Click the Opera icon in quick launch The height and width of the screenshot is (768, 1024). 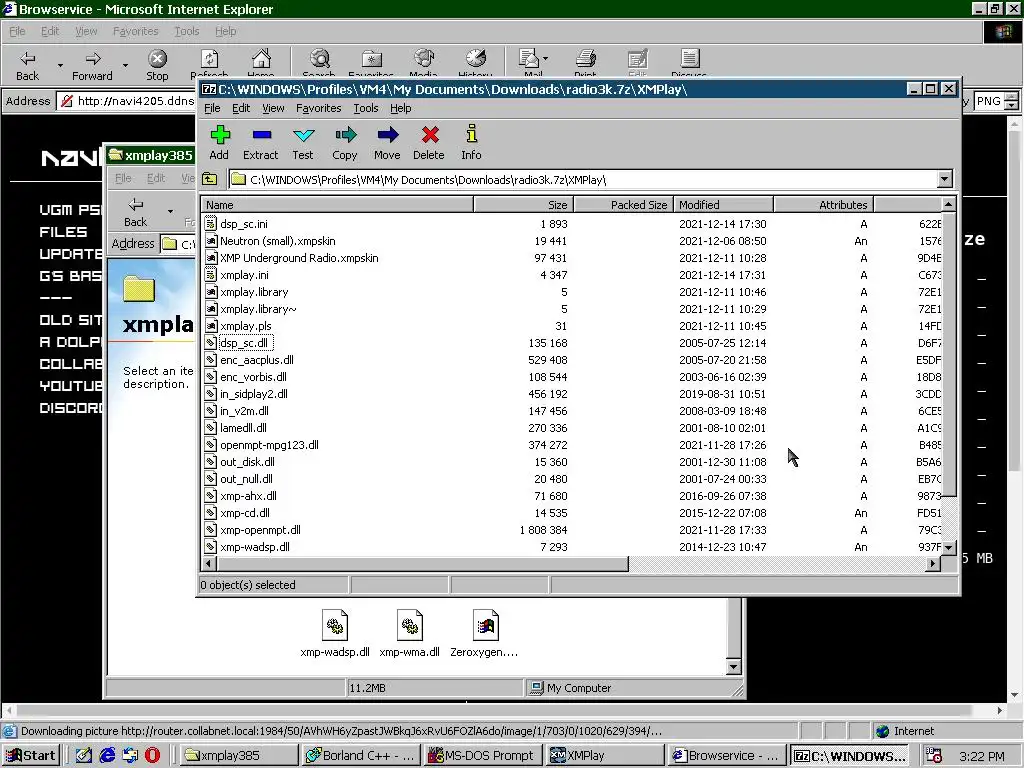(152, 755)
